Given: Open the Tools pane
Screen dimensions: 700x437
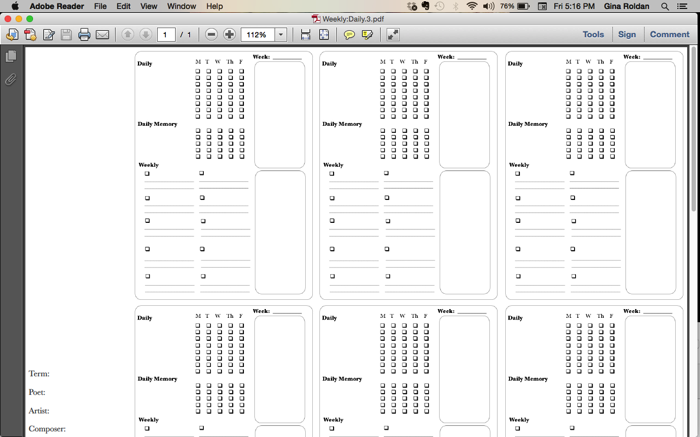Looking at the screenshot, I should 593,34.
